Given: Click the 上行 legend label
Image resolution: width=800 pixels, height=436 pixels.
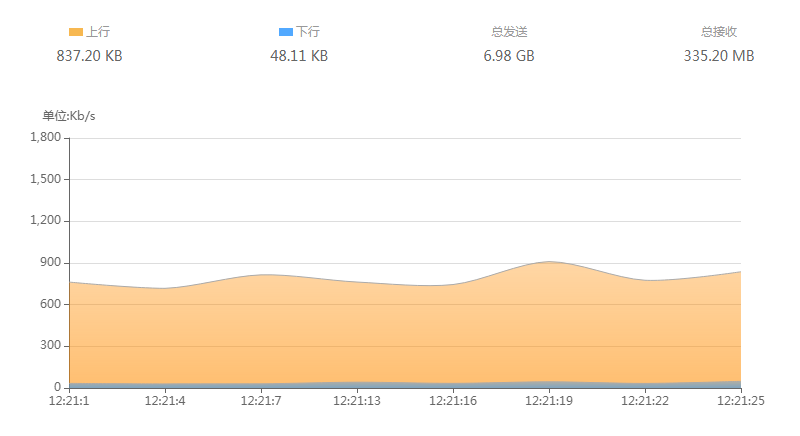Looking at the screenshot, I should 97,32.
